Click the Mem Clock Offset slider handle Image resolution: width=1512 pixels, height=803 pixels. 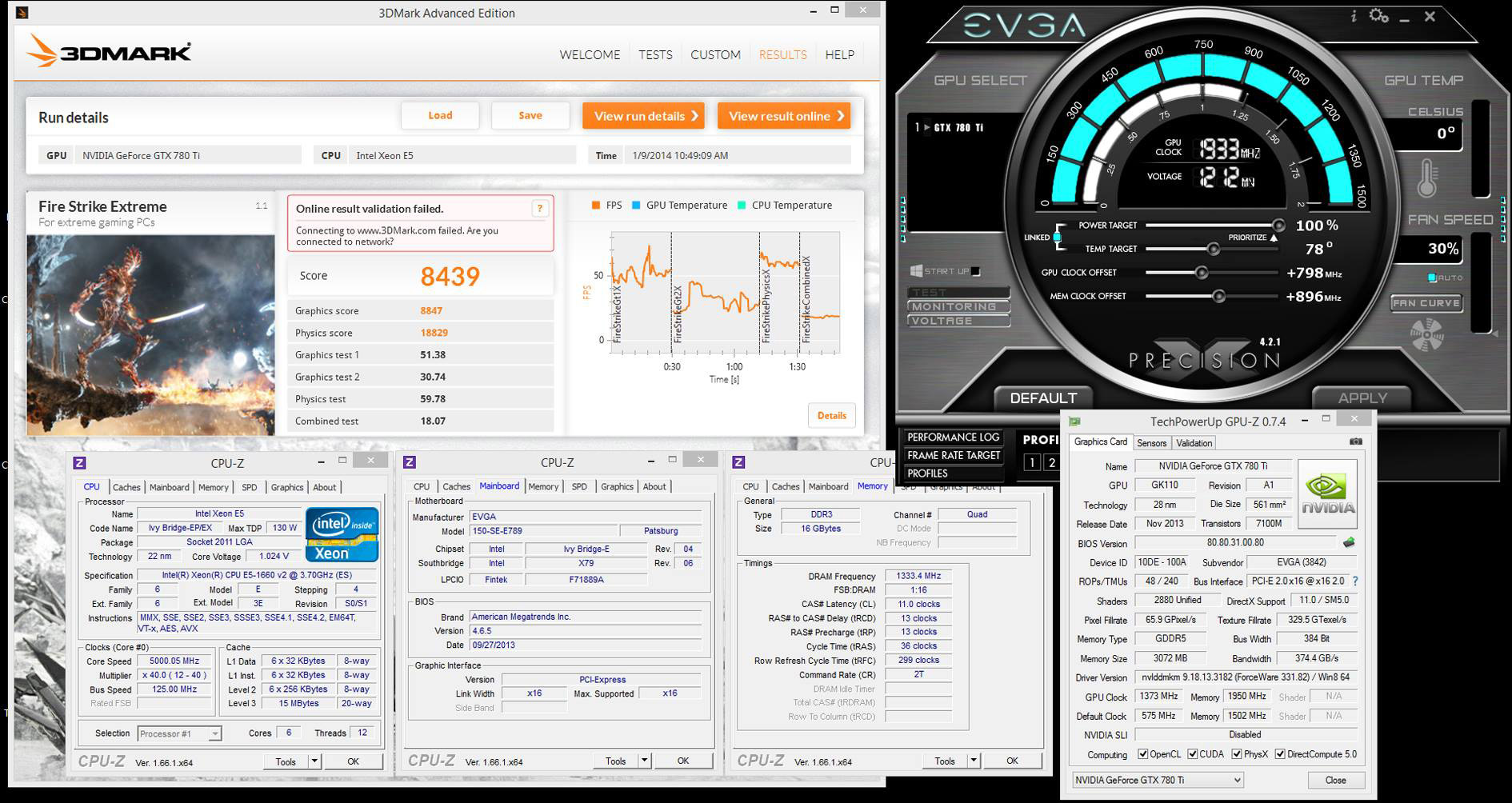point(1218,296)
